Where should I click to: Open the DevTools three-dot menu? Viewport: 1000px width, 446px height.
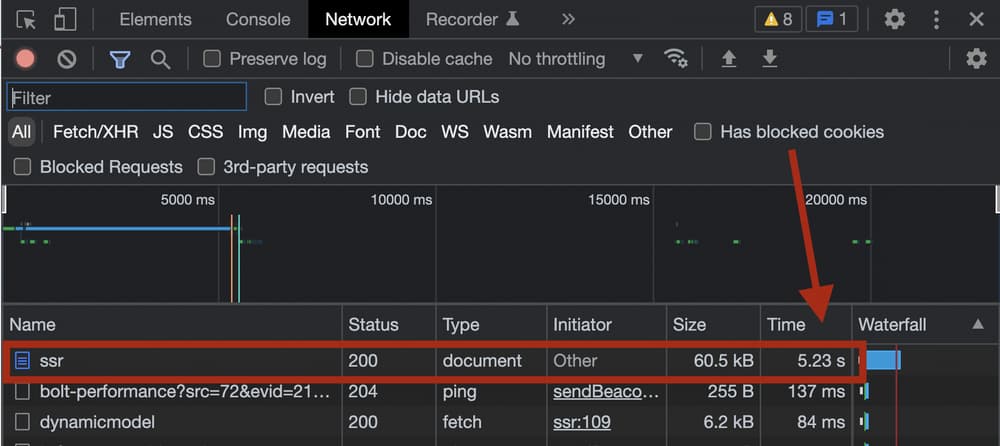tap(936, 20)
